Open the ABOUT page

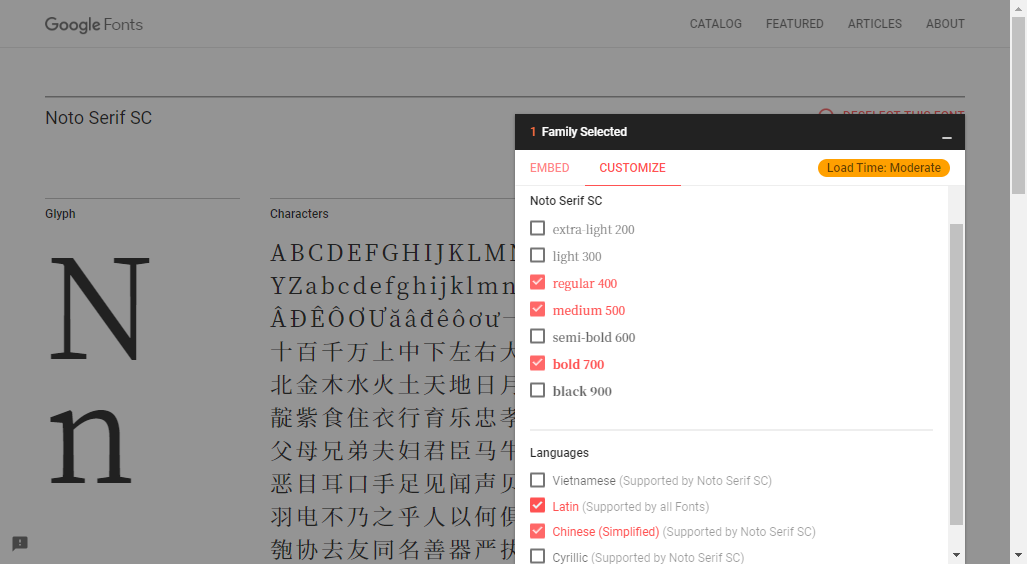pos(944,24)
